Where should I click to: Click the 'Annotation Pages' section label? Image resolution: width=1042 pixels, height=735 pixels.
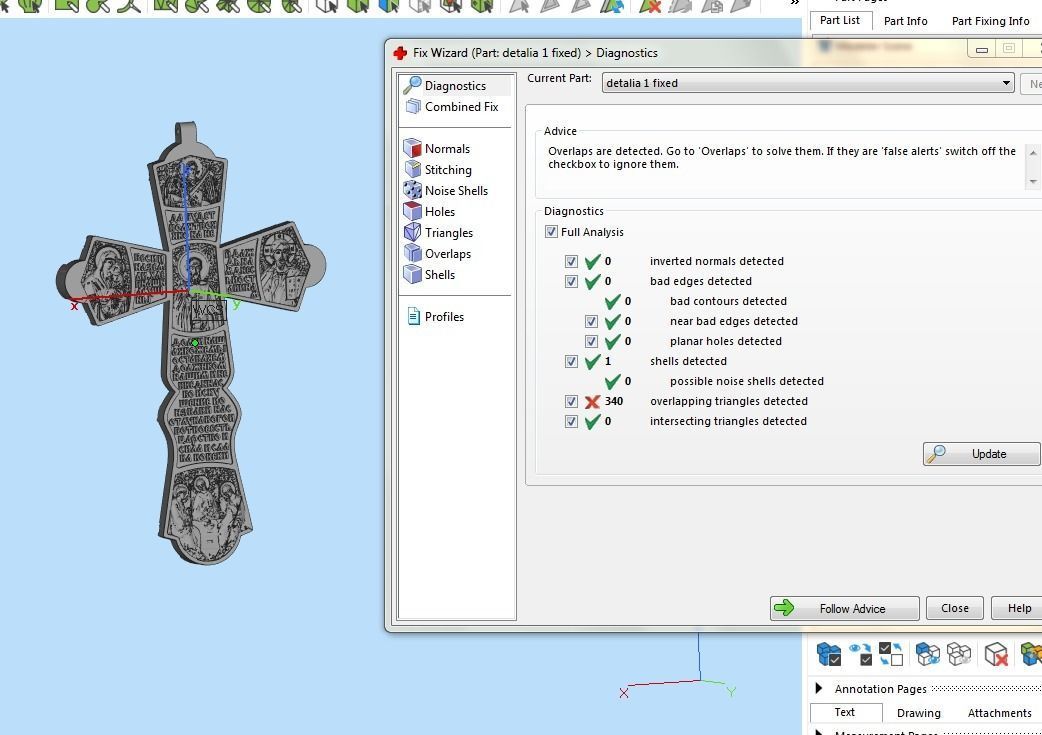[880, 688]
